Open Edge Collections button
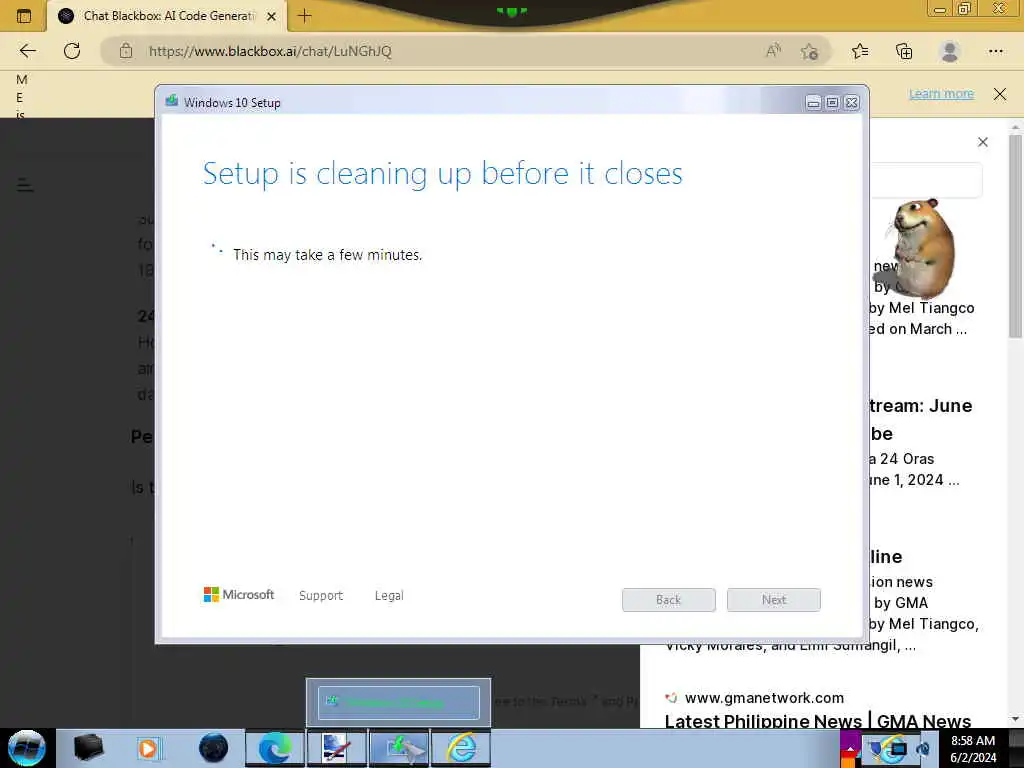Image resolution: width=1024 pixels, height=768 pixels. pos(904,51)
